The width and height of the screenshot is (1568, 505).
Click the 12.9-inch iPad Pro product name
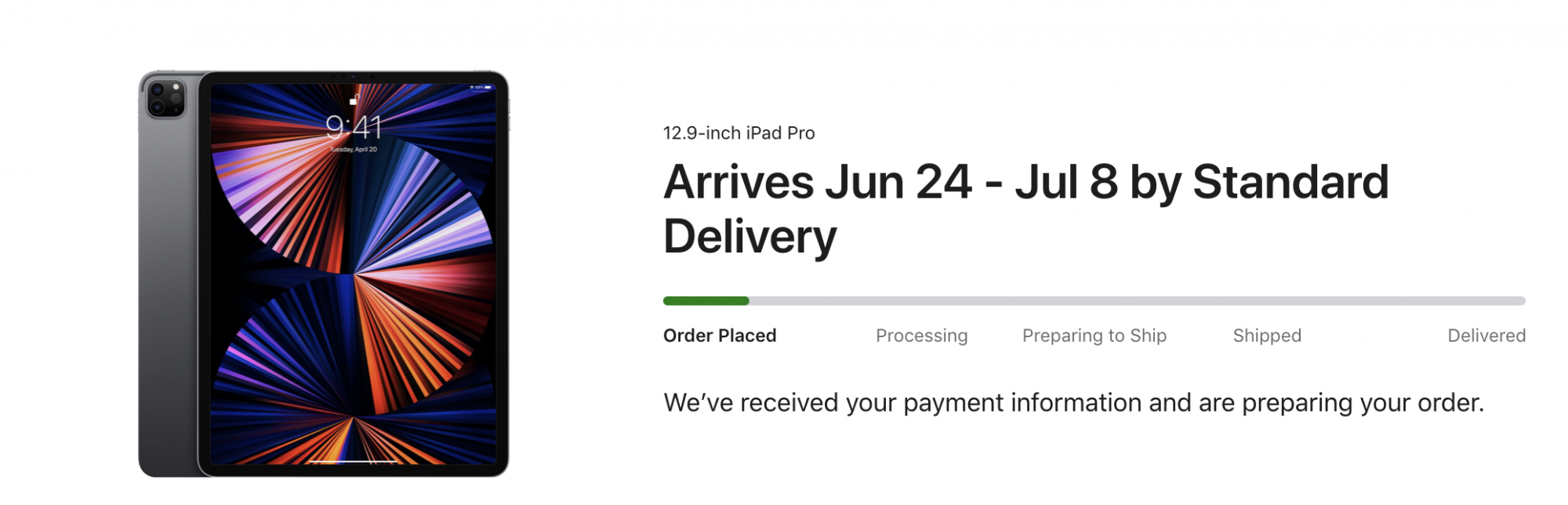(739, 133)
